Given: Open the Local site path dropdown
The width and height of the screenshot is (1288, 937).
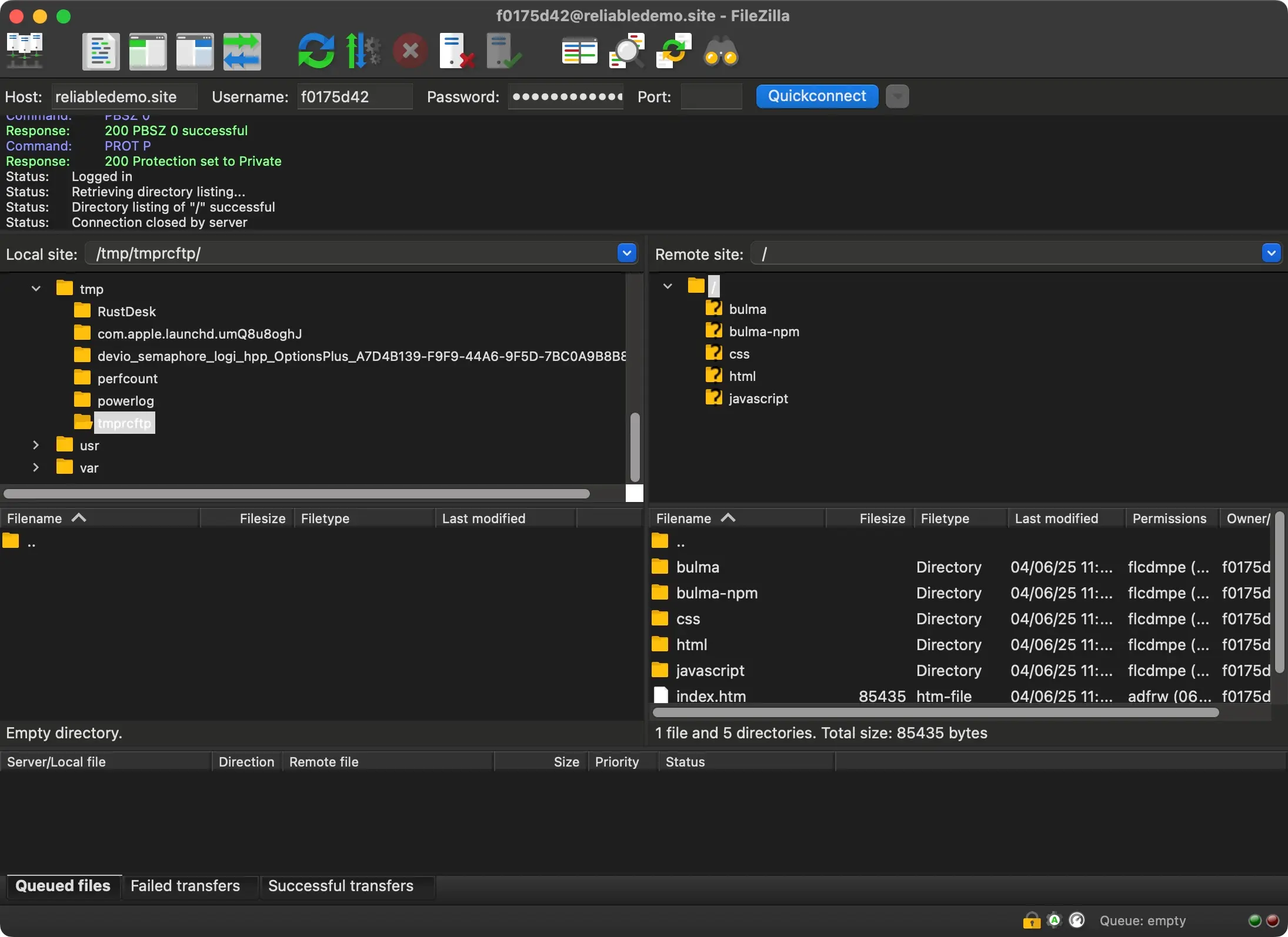Looking at the screenshot, I should pos(627,253).
